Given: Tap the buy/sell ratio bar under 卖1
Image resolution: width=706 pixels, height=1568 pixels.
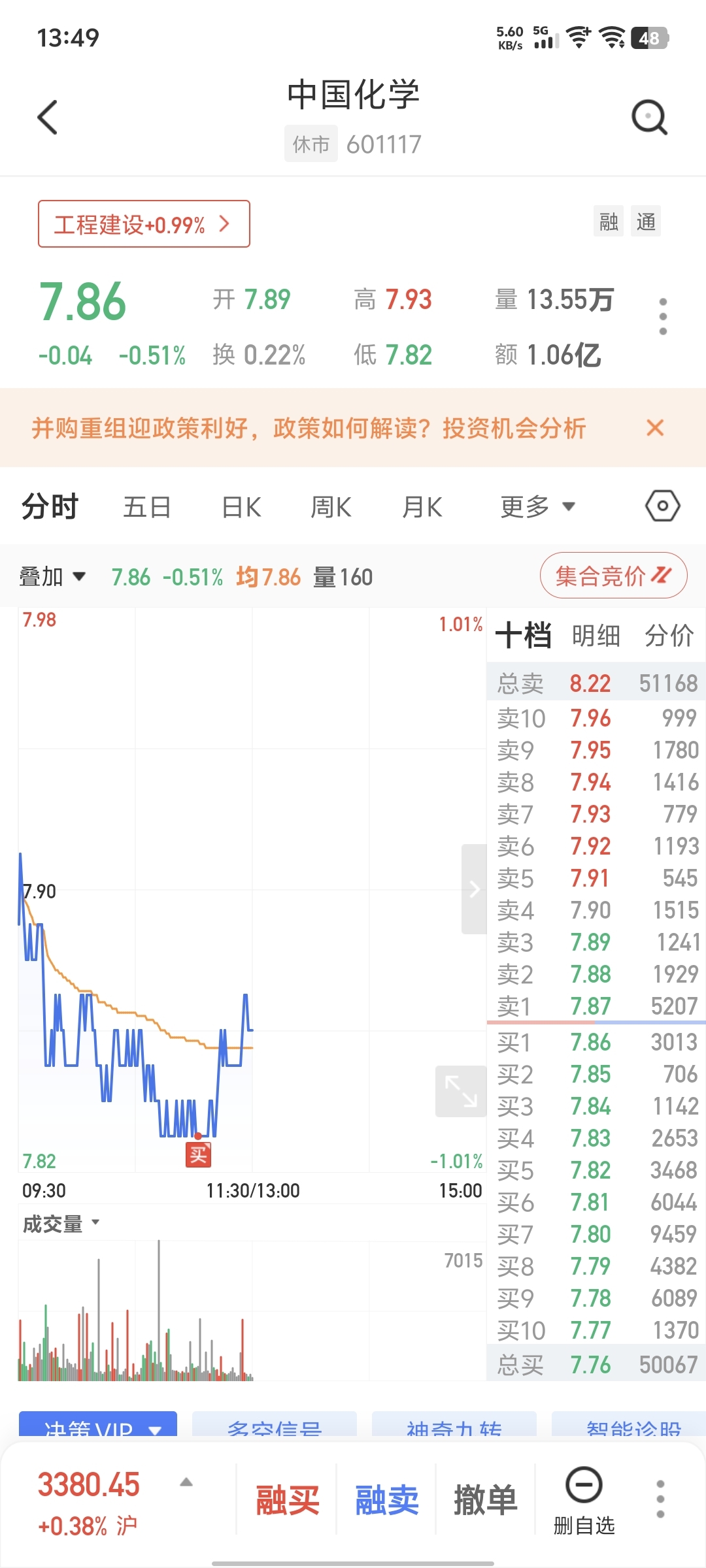Looking at the screenshot, I should pos(596,1022).
